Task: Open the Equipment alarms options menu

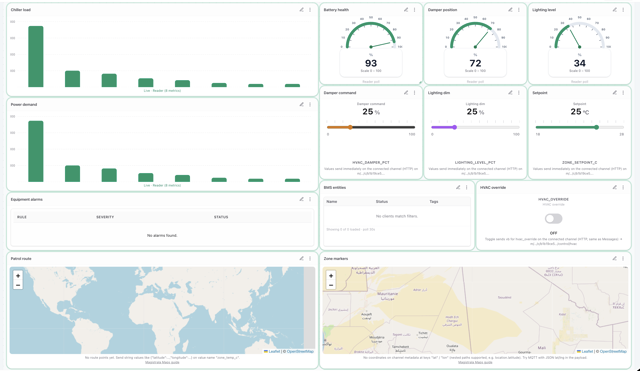Action: [x=310, y=199]
